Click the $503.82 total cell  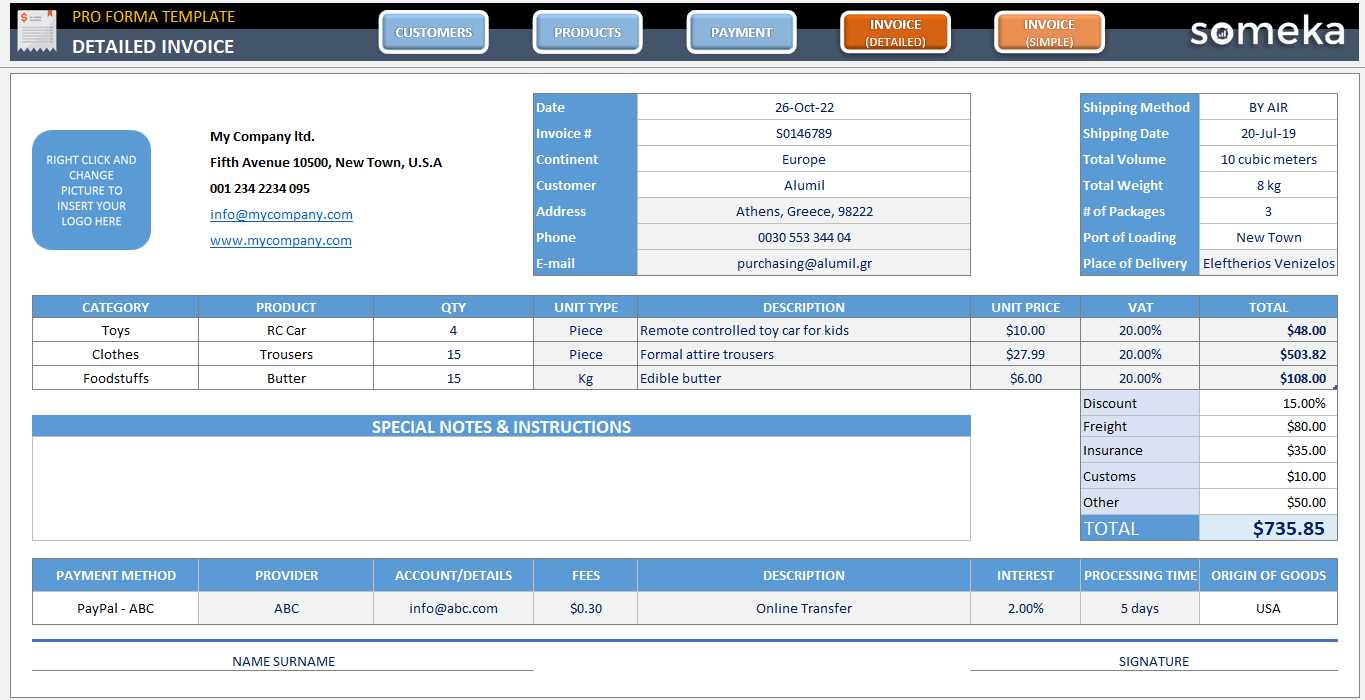point(1268,354)
